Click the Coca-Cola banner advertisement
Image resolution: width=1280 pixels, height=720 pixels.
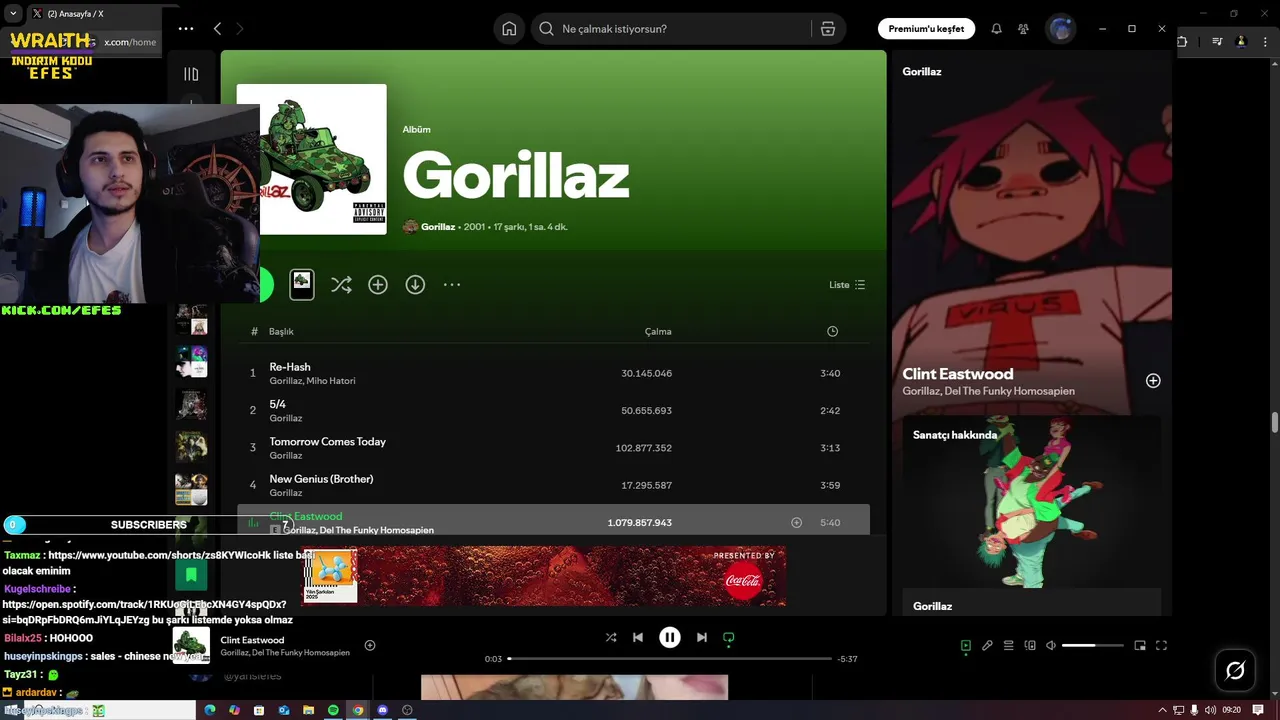pos(544,576)
